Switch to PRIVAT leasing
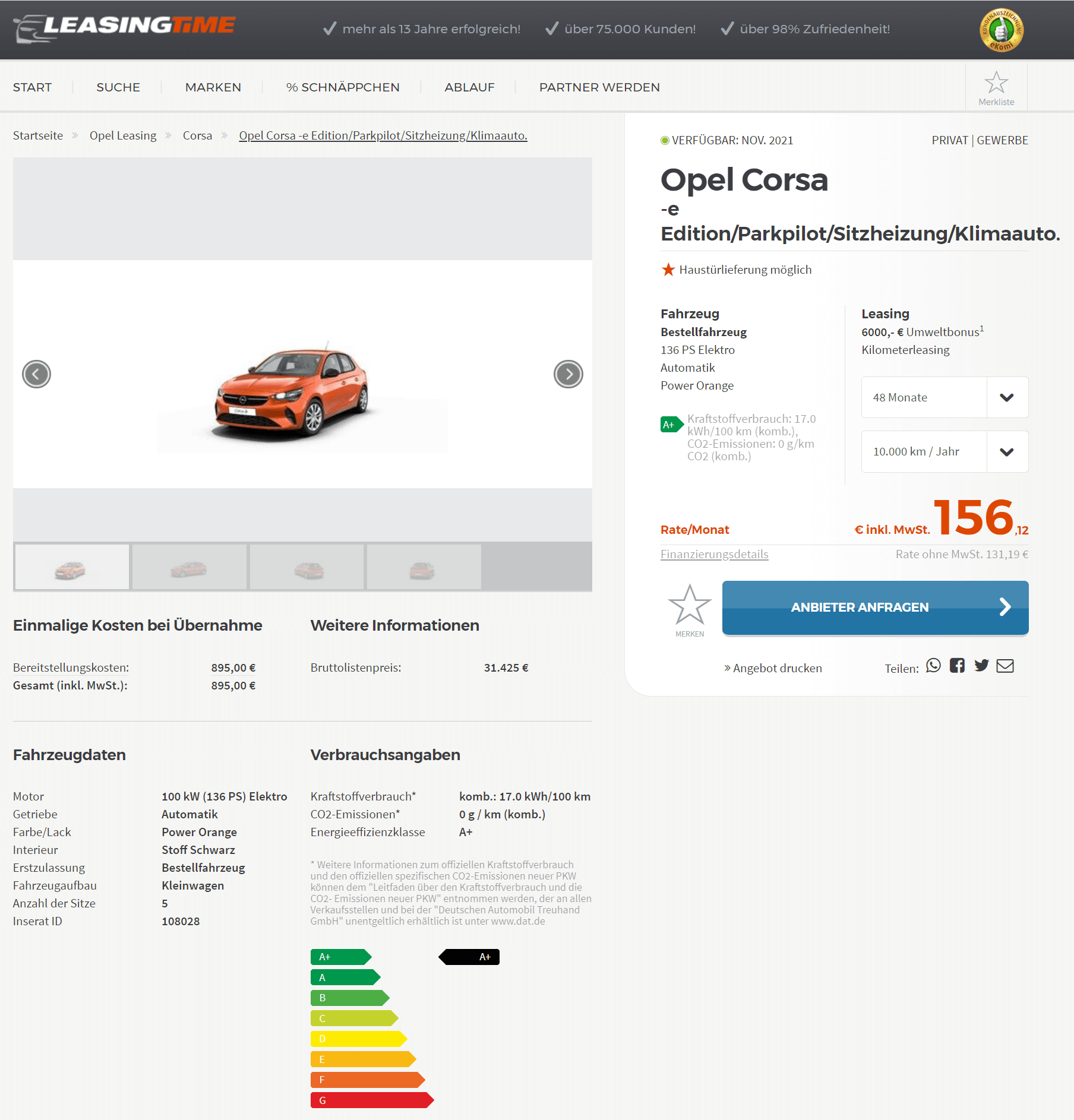 point(949,140)
